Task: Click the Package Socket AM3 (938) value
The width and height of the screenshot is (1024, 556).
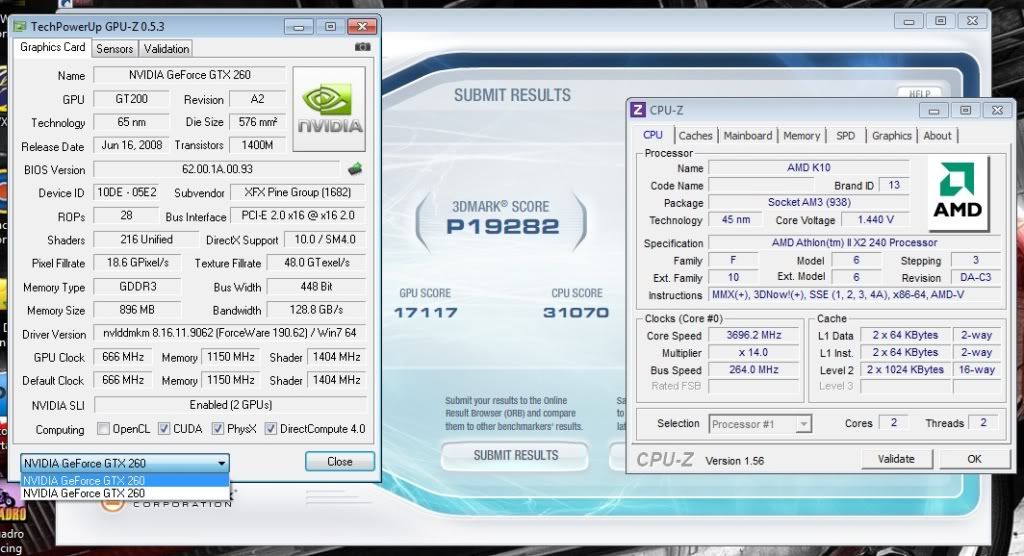Action: point(809,203)
